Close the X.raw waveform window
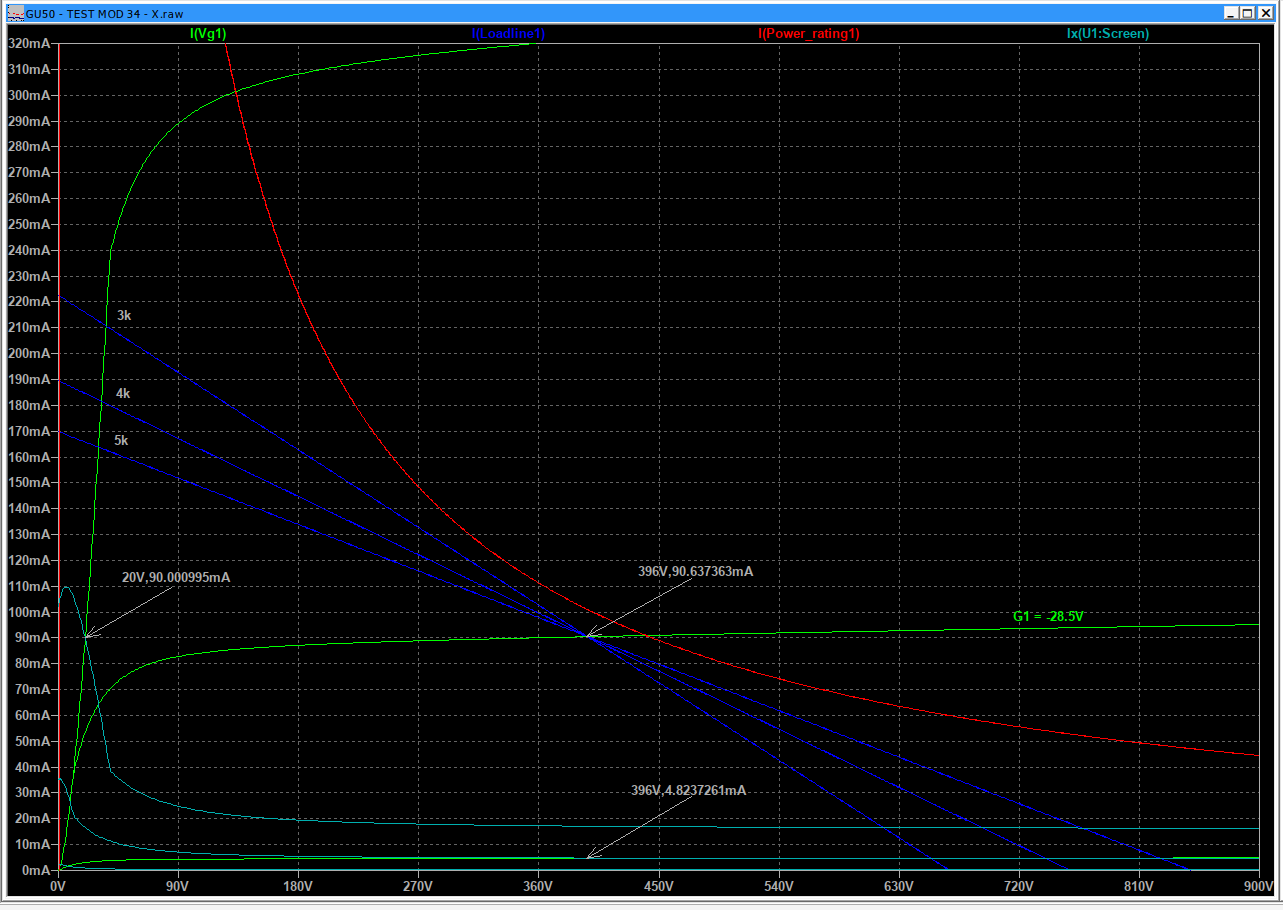 coord(1264,13)
